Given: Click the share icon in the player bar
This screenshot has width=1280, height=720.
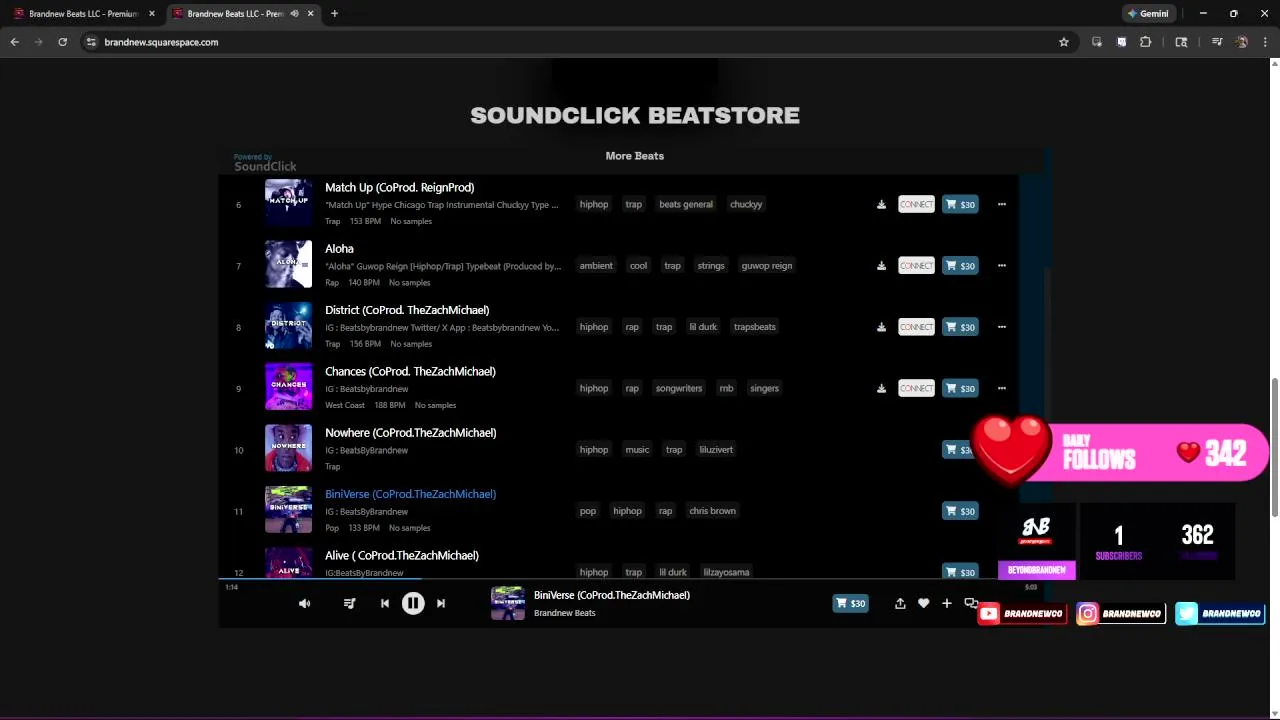Looking at the screenshot, I should click(900, 603).
